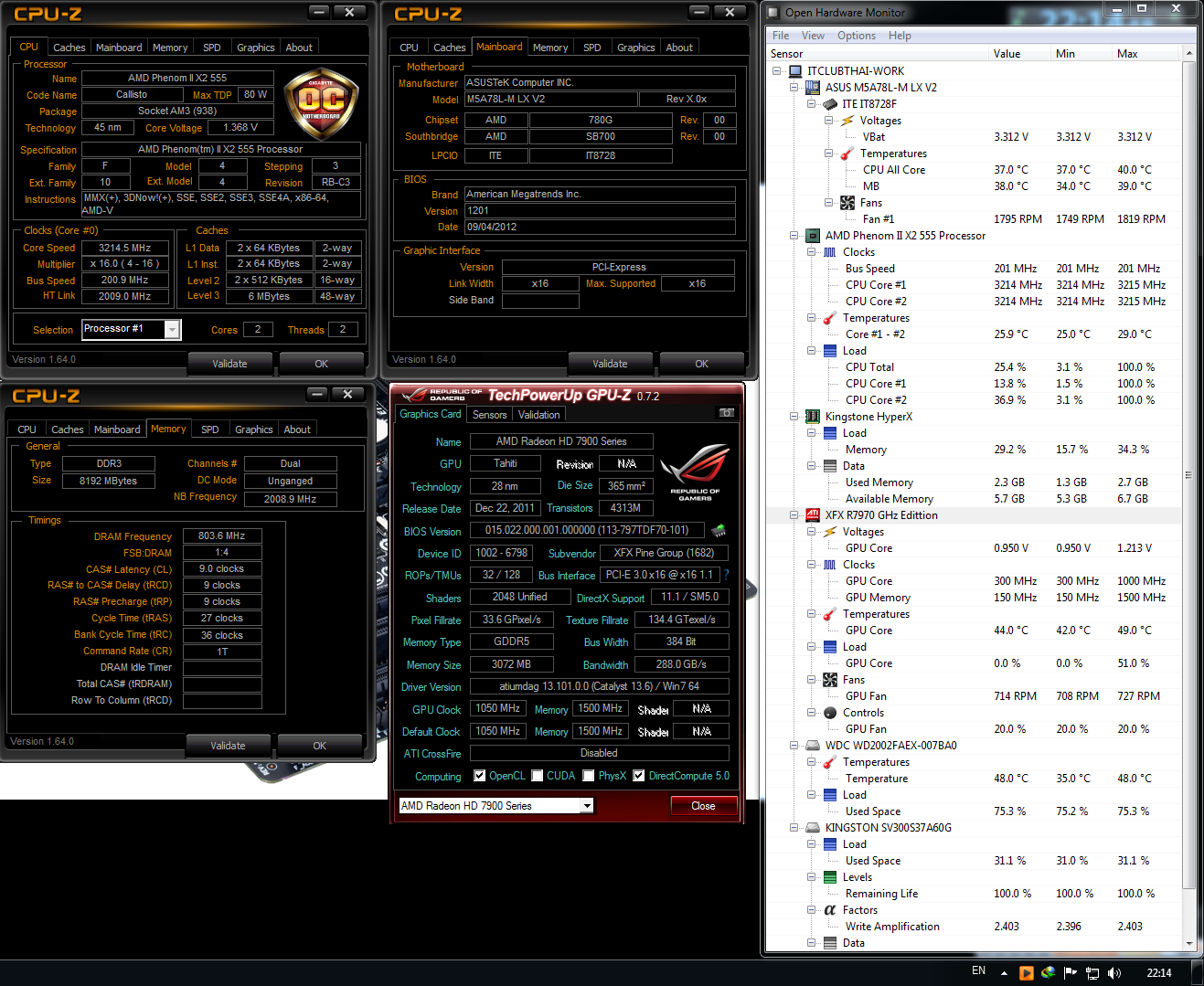Open the AMD Radeon HD 7900 Series dropdown
Viewport: 1204px width, 986px height.
pos(587,806)
